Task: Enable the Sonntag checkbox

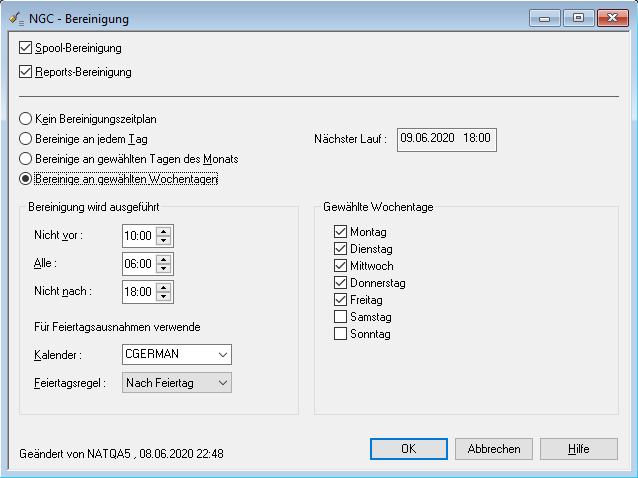Action: [340, 334]
